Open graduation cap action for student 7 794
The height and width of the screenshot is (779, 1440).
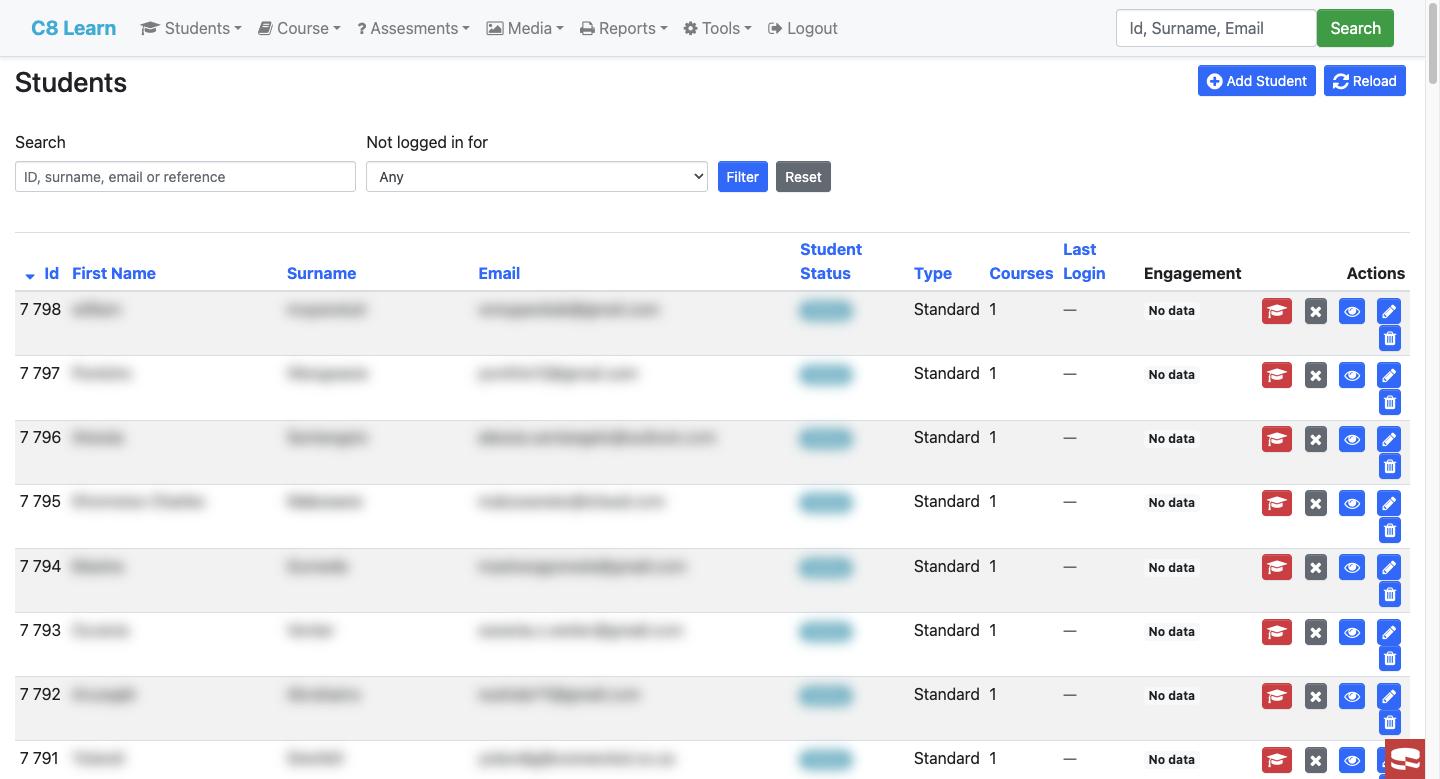pyautogui.click(x=1277, y=568)
